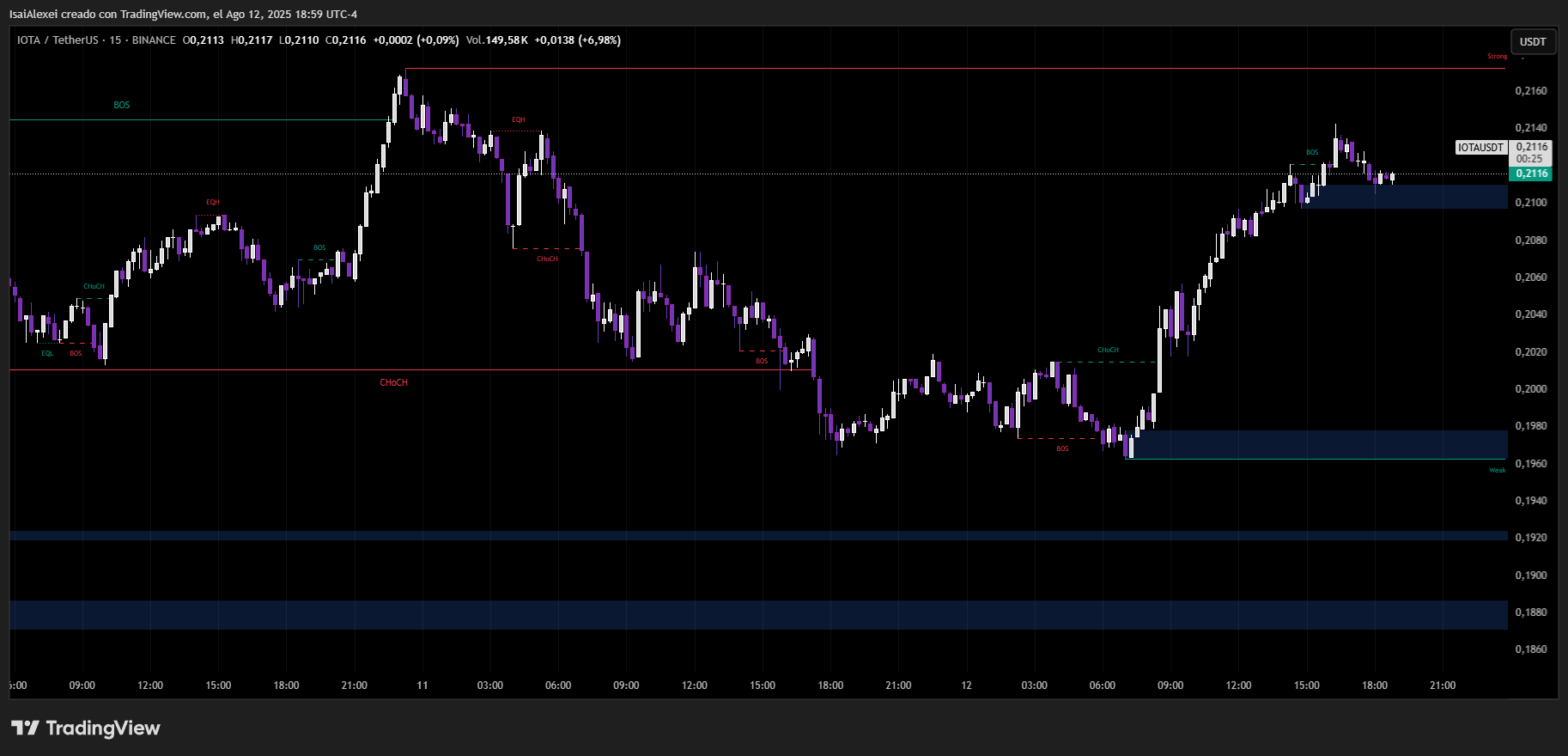1568x756 pixels.
Task: Click the BINANCE exchange name in header
Action: point(154,40)
